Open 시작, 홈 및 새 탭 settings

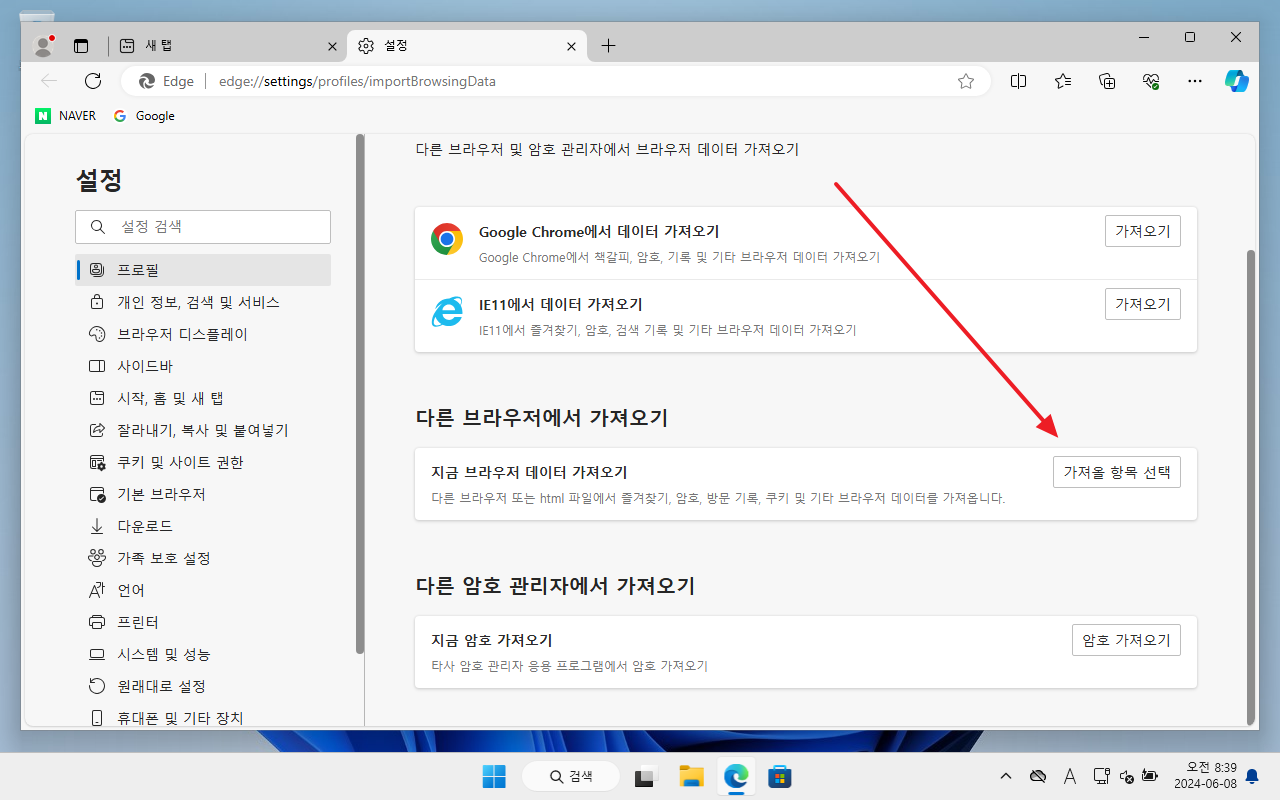pos(203,398)
